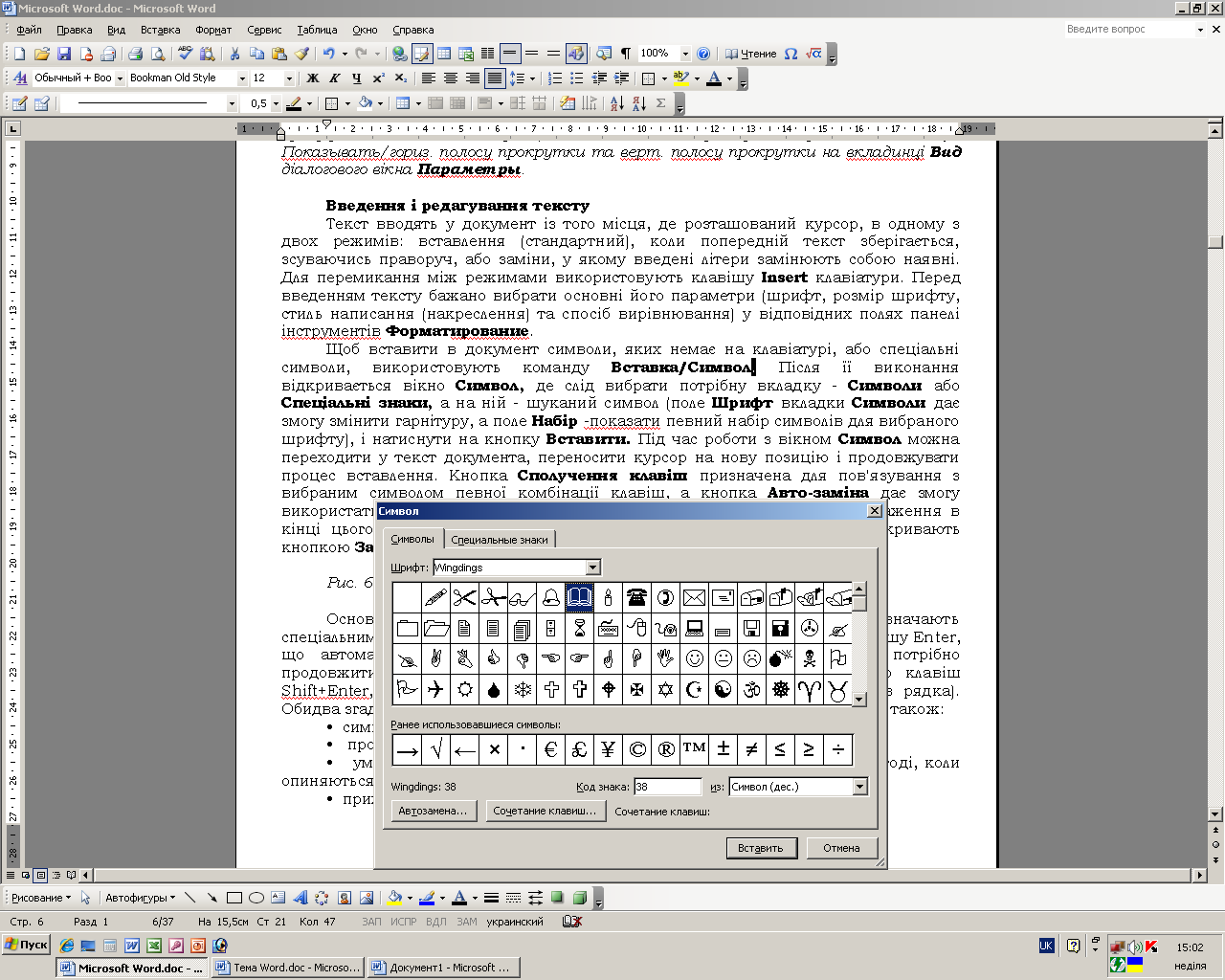
Task: Click the Omega symbol insert icon
Action: 791,54
